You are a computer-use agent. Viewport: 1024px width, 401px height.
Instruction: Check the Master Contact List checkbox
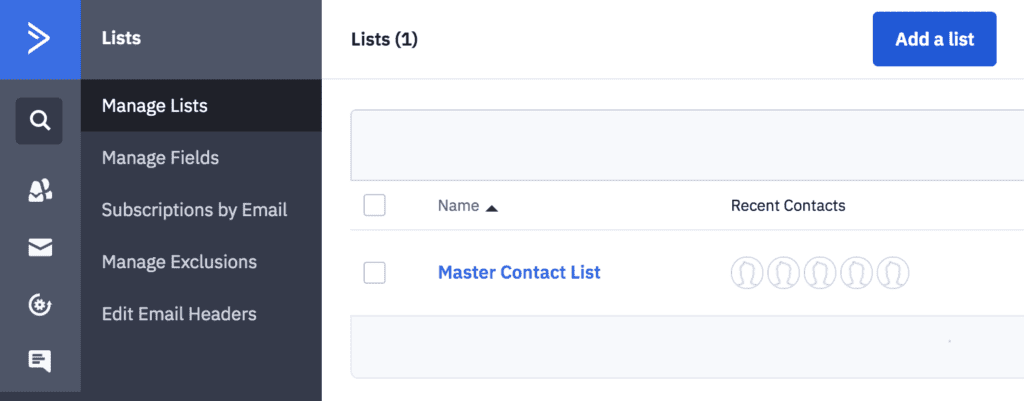pos(374,272)
